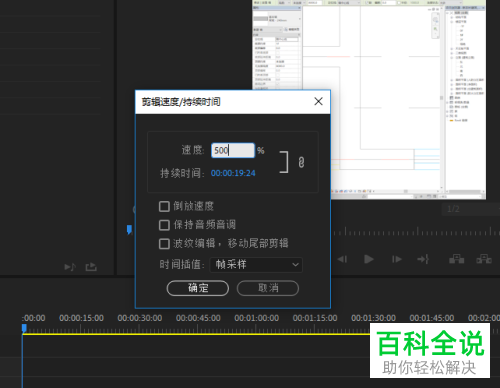Image resolution: width=500 pixels, height=388 pixels.
Task: Click the audio play icon in source panel
Action: pos(70,267)
